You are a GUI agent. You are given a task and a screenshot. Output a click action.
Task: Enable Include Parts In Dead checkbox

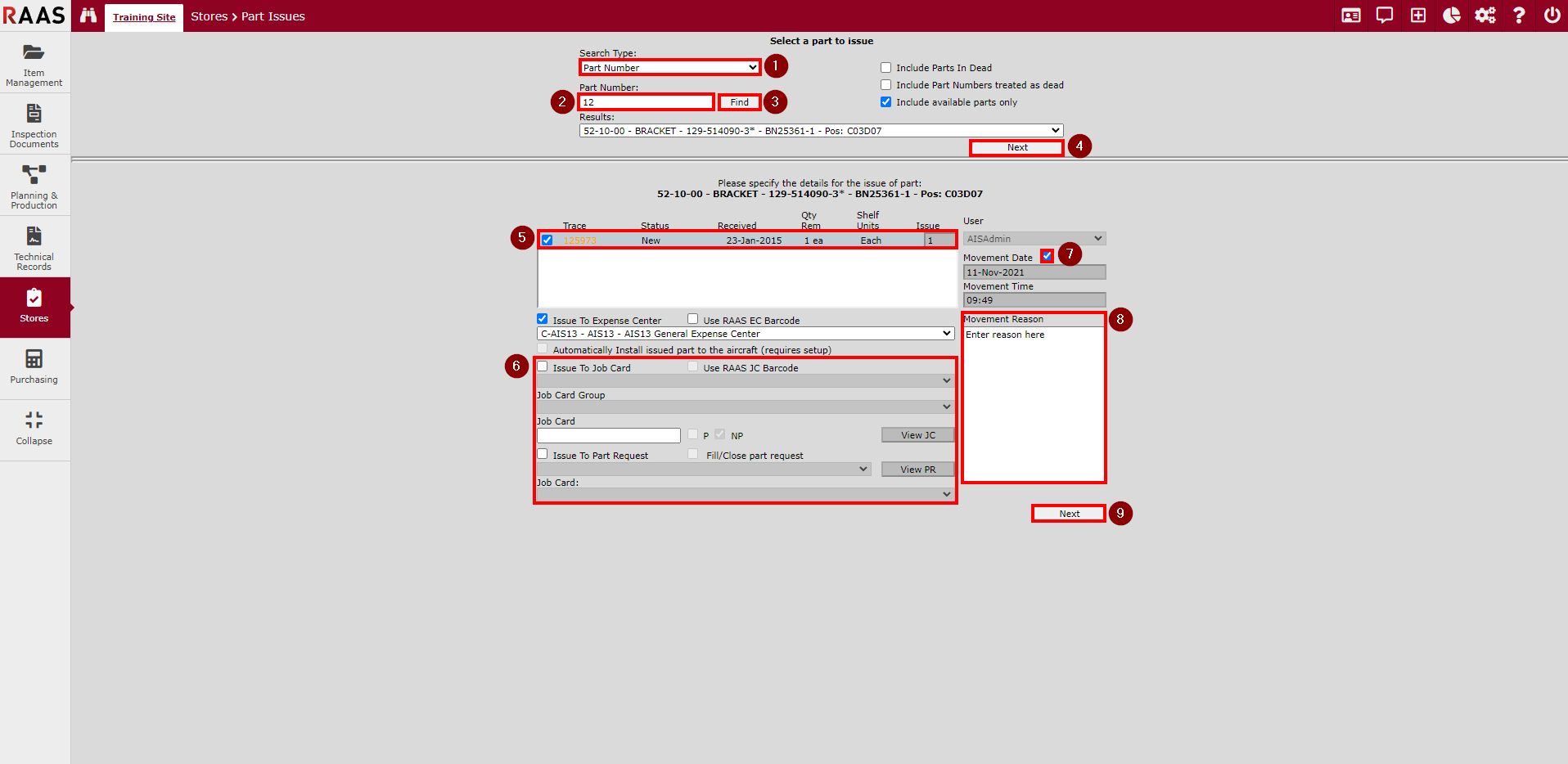pyautogui.click(x=885, y=68)
